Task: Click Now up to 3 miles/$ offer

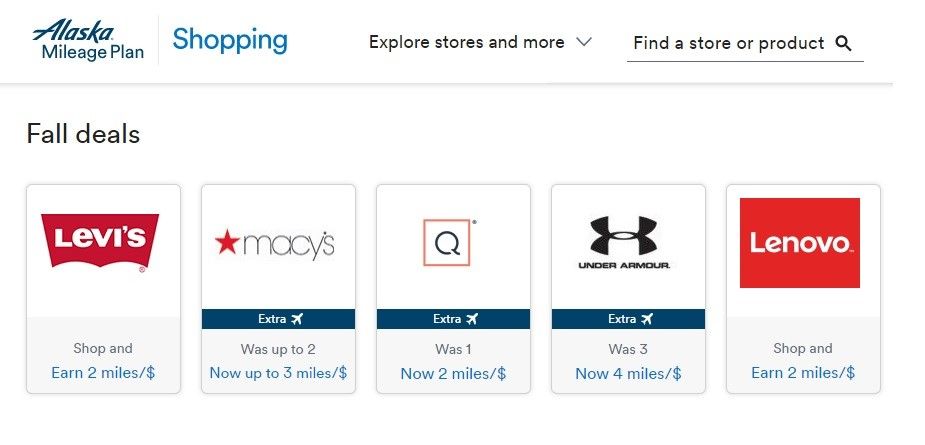Action: pyautogui.click(x=278, y=373)
